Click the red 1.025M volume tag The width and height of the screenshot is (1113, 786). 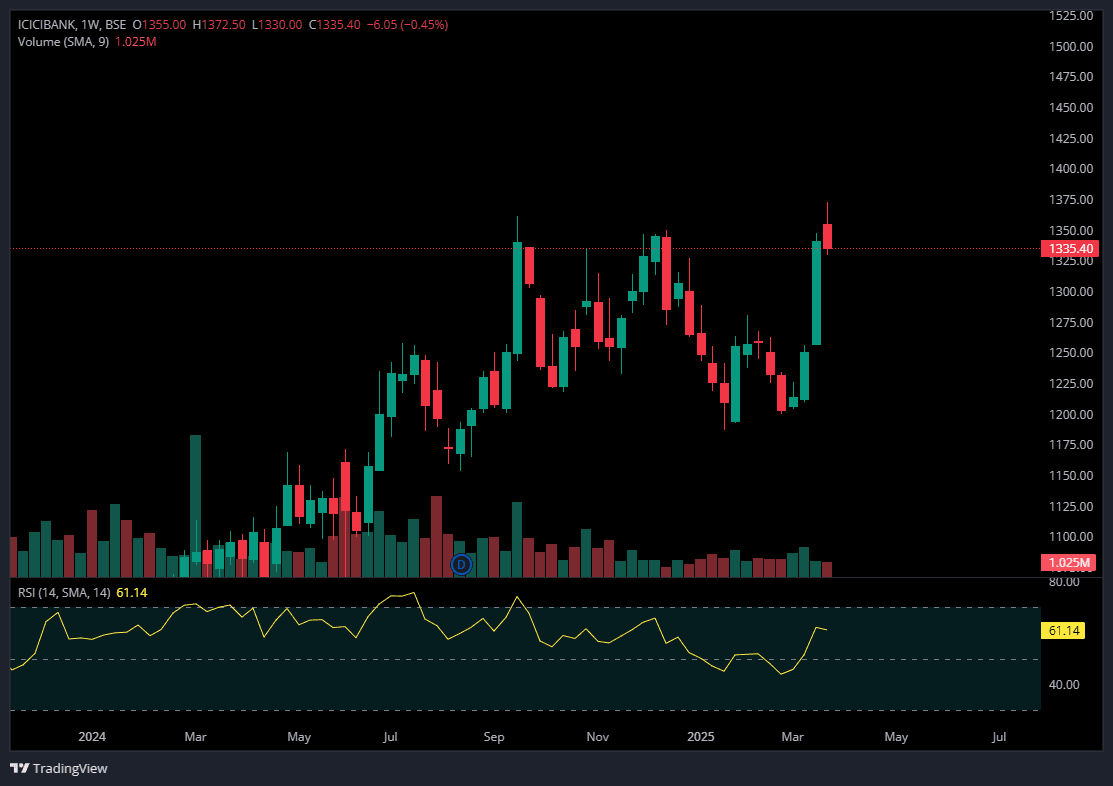[x=1069, y=563]
